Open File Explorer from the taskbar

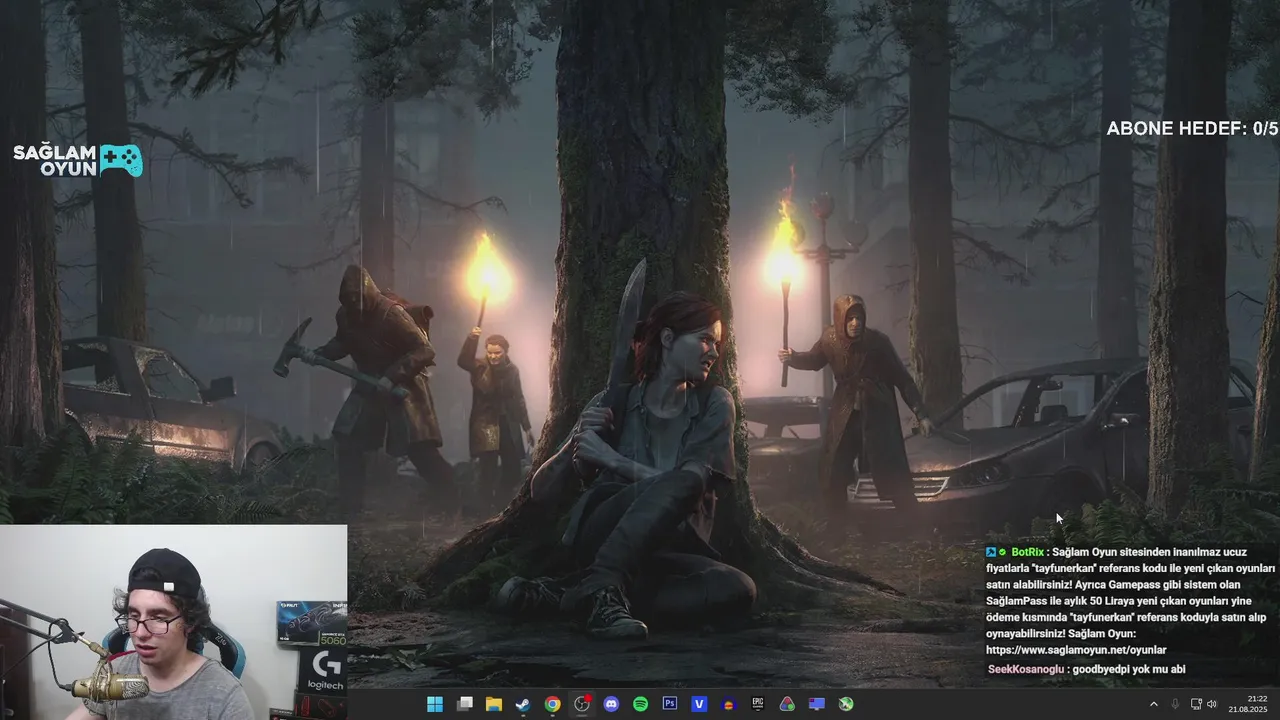coord(494,704)
